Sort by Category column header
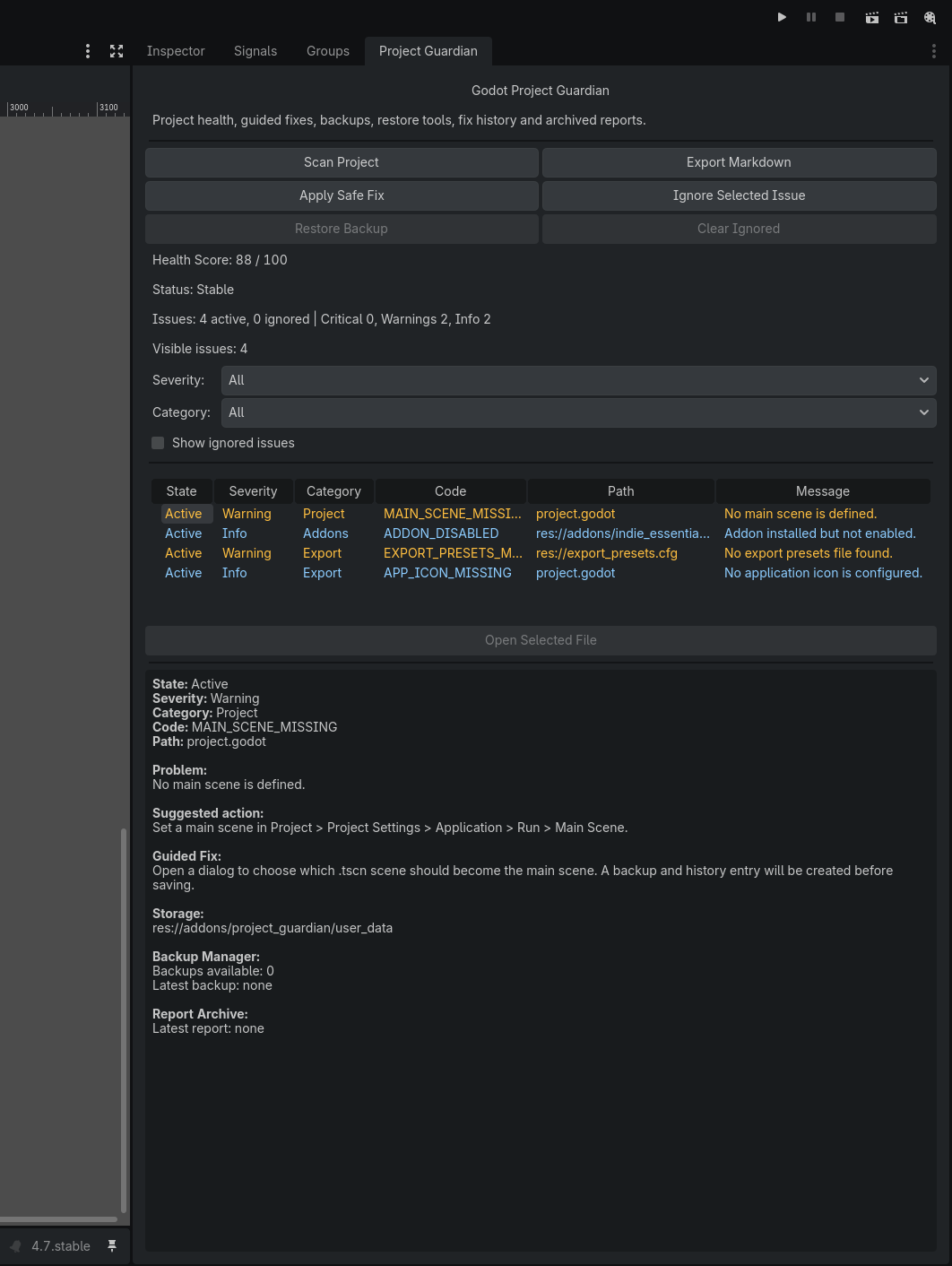This screenshot has width=952, height=1266. [x=333, y=491]
